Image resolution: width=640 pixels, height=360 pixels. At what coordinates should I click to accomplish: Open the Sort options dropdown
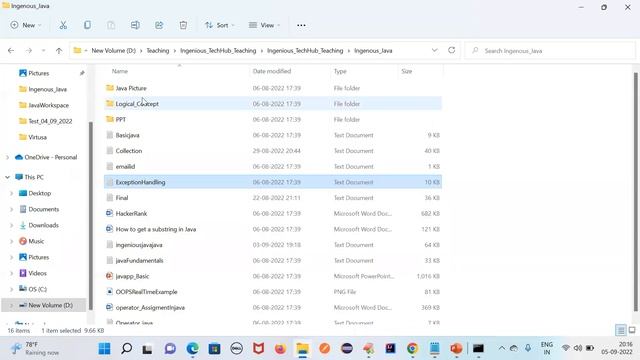click(220, 25)
